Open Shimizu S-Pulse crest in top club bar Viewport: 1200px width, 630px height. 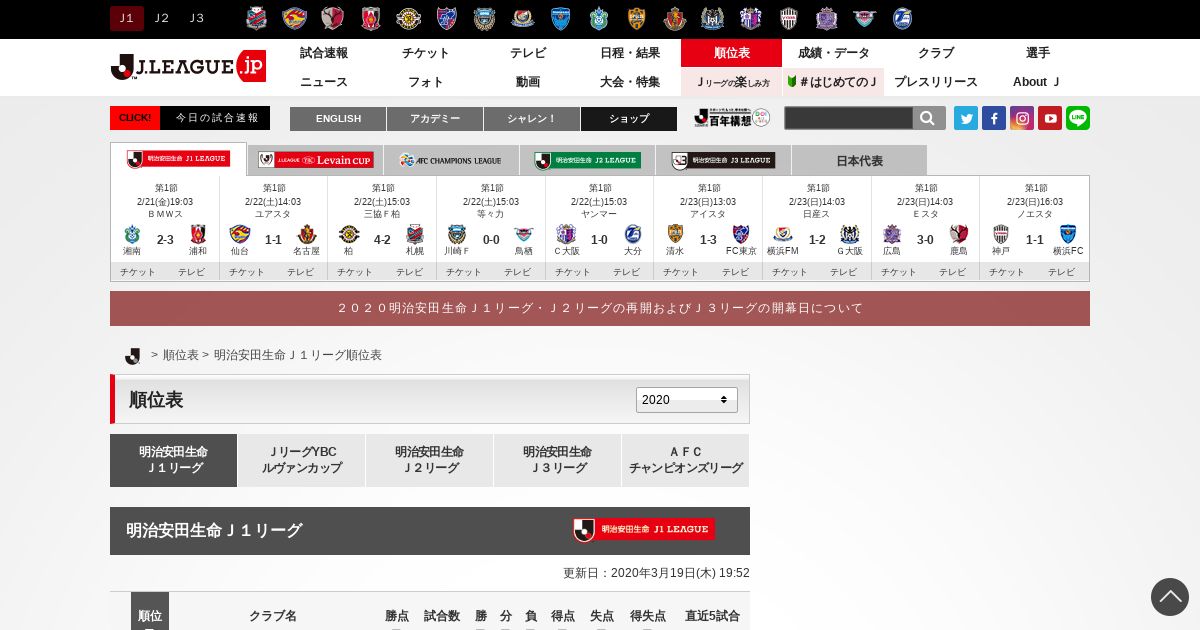(637, 18)
